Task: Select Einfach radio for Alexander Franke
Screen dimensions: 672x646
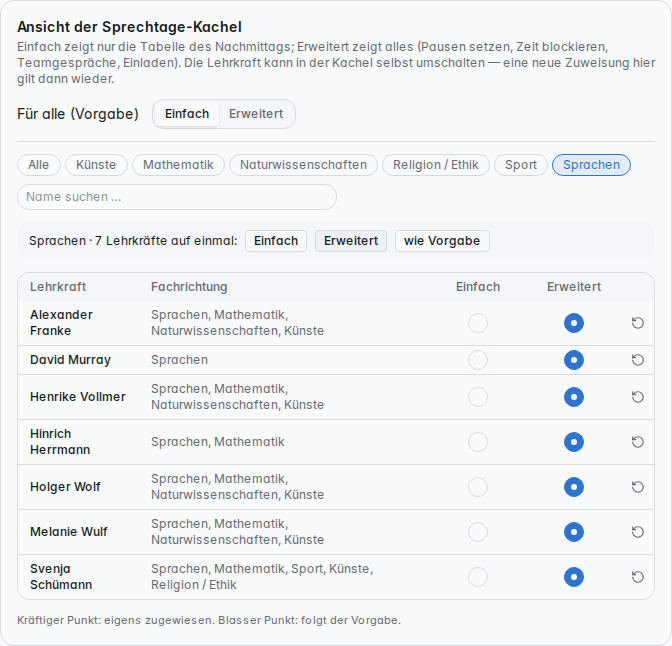Action: pyautogui.click(x=478, y=323)
